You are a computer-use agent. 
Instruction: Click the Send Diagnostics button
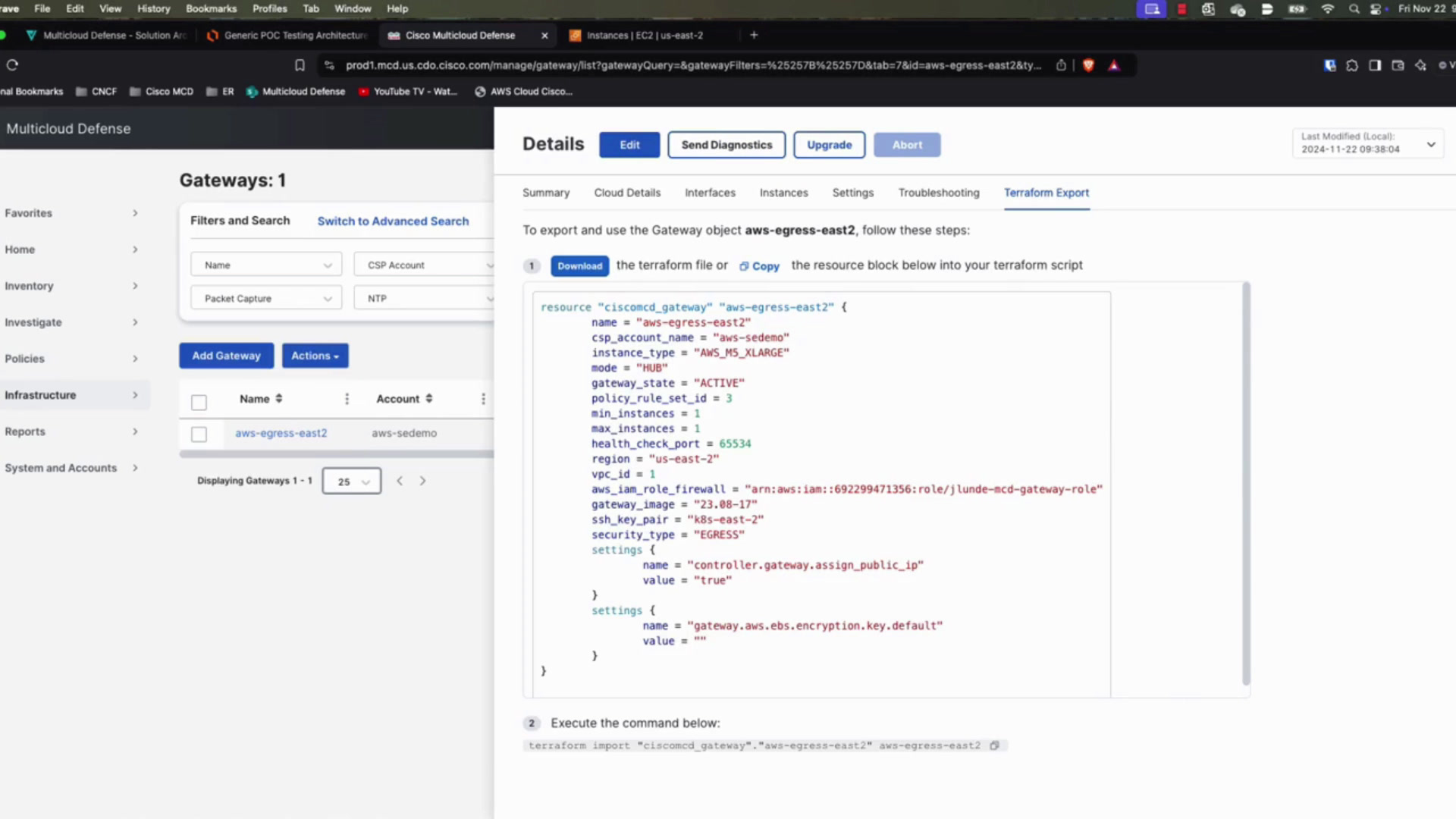click(726, 145)
